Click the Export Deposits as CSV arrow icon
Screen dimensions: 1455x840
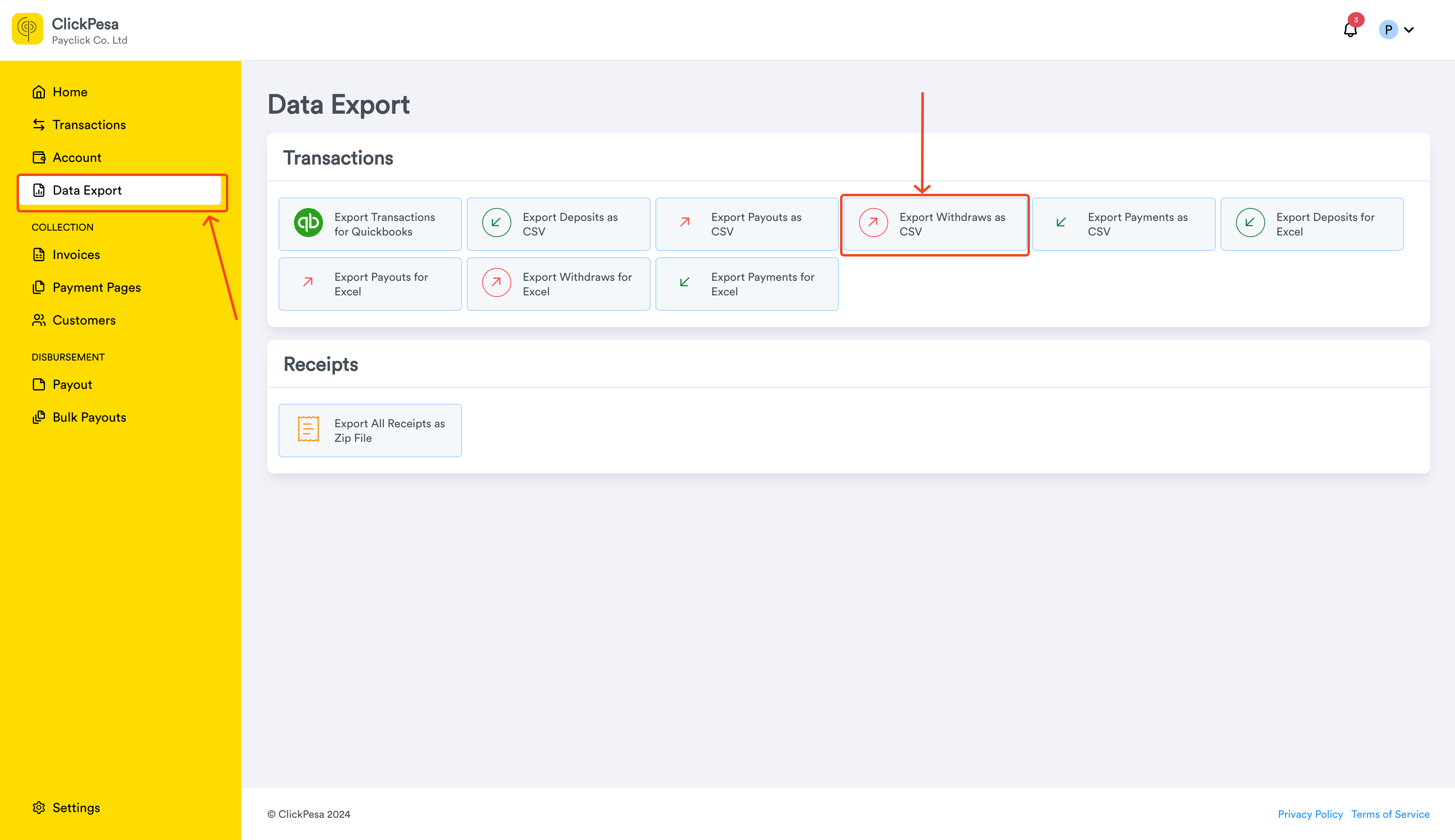pyautogui.click(x=496, y=223)
